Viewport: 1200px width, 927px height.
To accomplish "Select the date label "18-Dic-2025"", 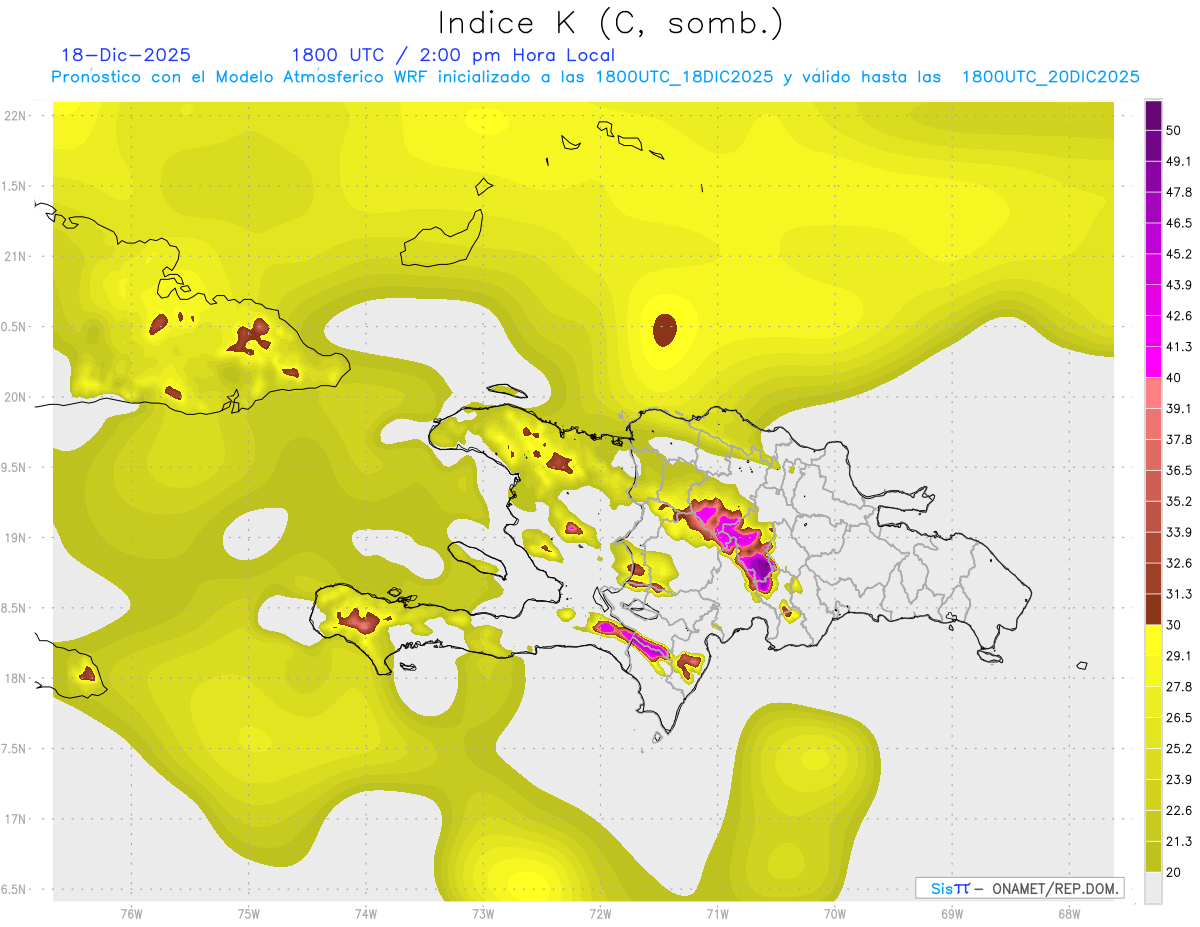I will click(x=125, y=55).
